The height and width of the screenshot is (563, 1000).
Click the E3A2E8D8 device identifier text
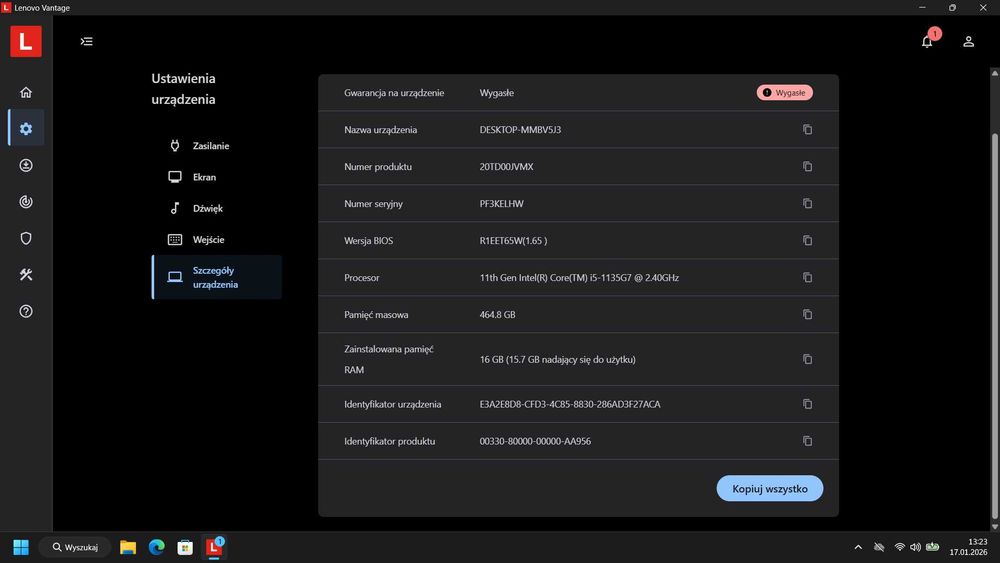tap(570, 404)
